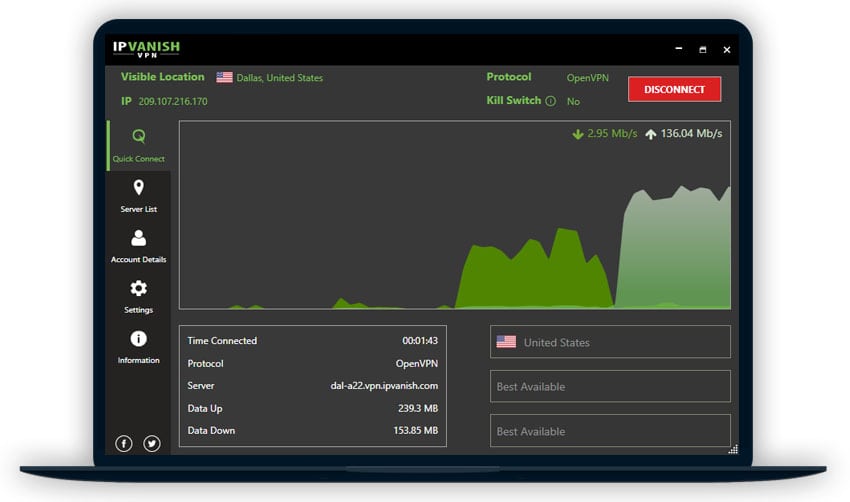Open the Account Details person icon
850x502 pixels.
coord(139,238)
